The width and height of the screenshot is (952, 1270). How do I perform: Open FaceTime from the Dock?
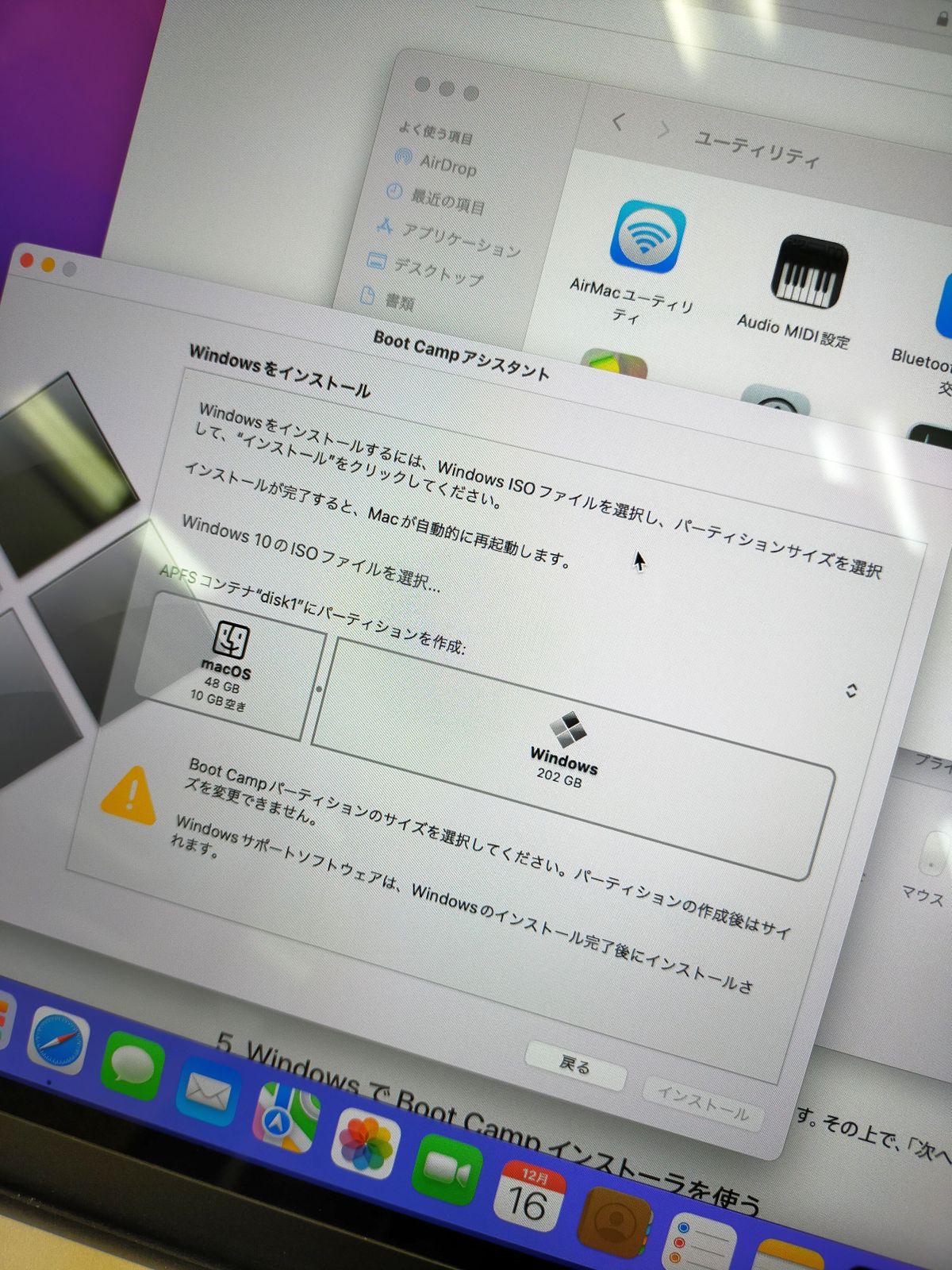click(448, 1171)
